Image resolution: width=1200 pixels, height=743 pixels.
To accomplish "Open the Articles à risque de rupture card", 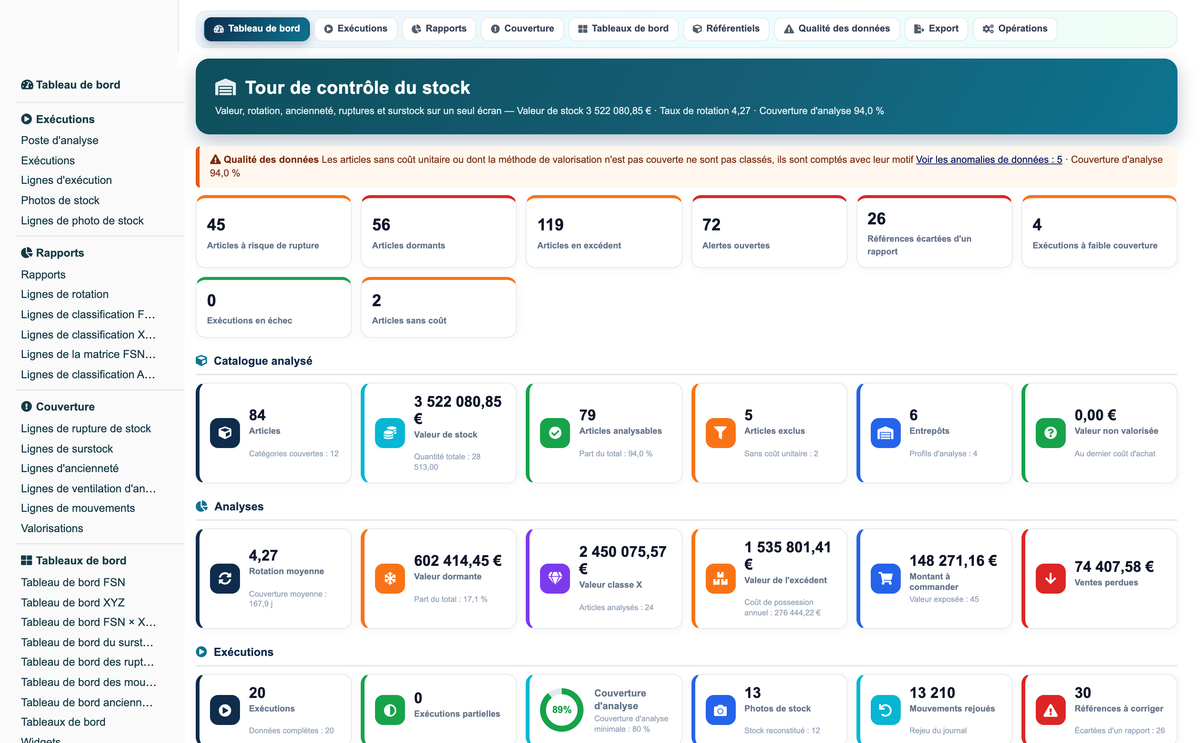I will [274, 232].
